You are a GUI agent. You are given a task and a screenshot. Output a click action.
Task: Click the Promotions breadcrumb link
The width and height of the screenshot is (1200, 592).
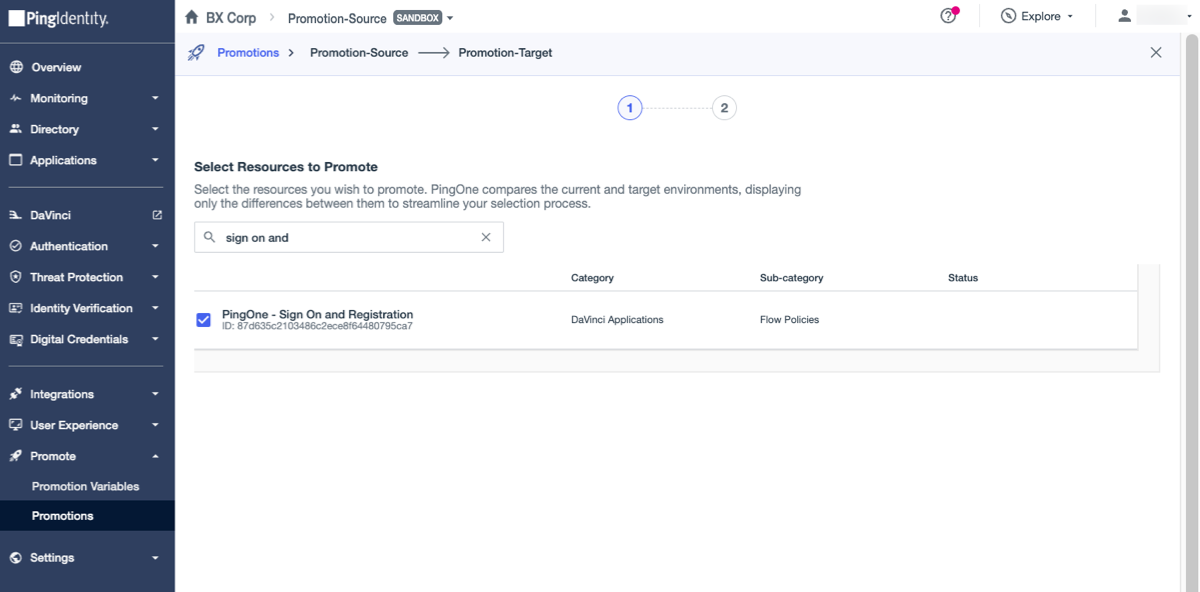click(248, 53)
